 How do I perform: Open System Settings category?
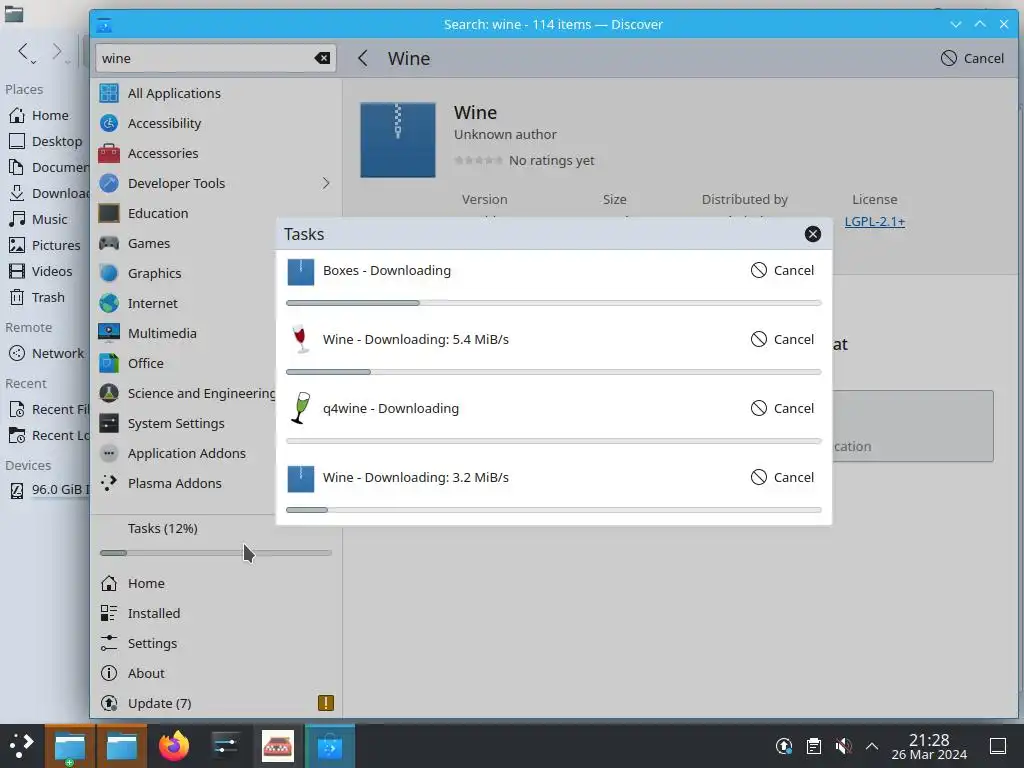pos(185,424)
